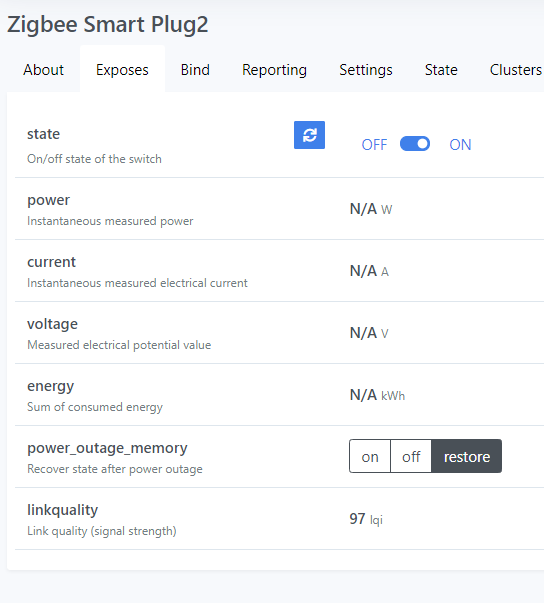Click the 'energy' property name
This screenshot has height=603, width=544.
(x=50, y=386)
